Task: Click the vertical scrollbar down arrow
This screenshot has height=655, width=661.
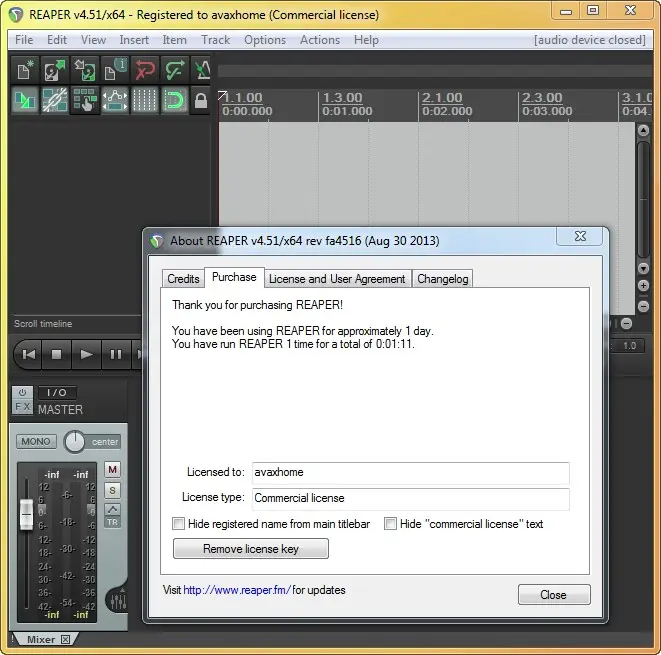Action: pos(643,268)
